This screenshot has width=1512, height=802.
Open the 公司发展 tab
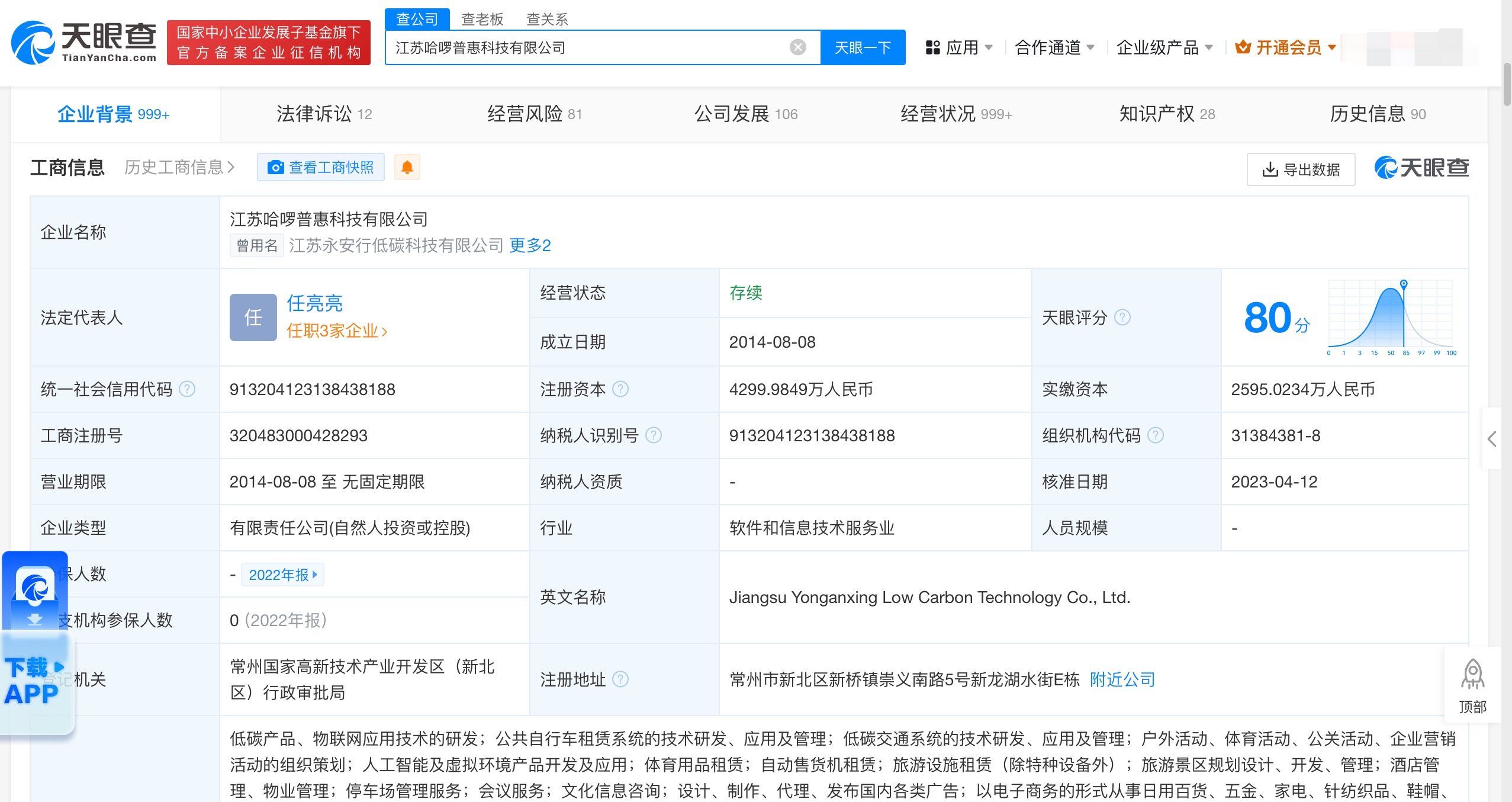click(x=746, y=114)
